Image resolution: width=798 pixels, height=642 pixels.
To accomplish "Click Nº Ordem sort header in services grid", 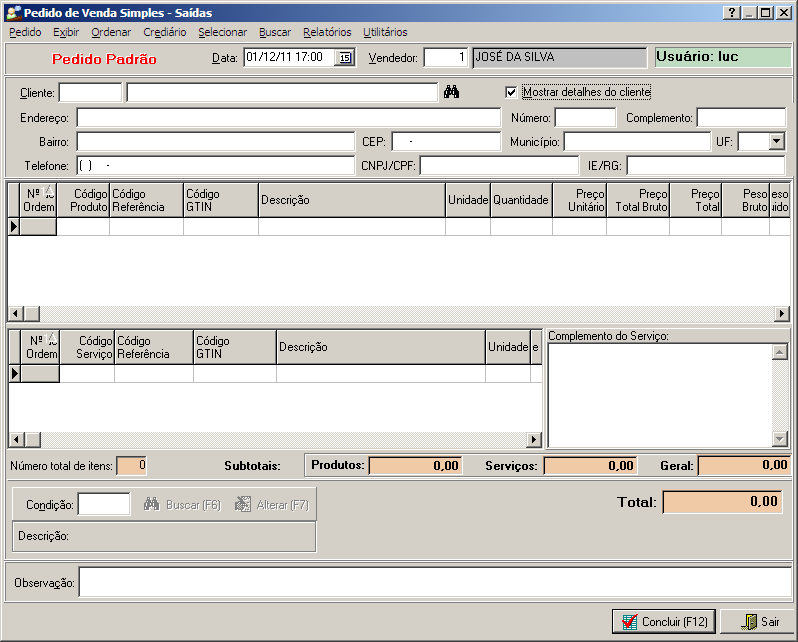I will 41,347.
